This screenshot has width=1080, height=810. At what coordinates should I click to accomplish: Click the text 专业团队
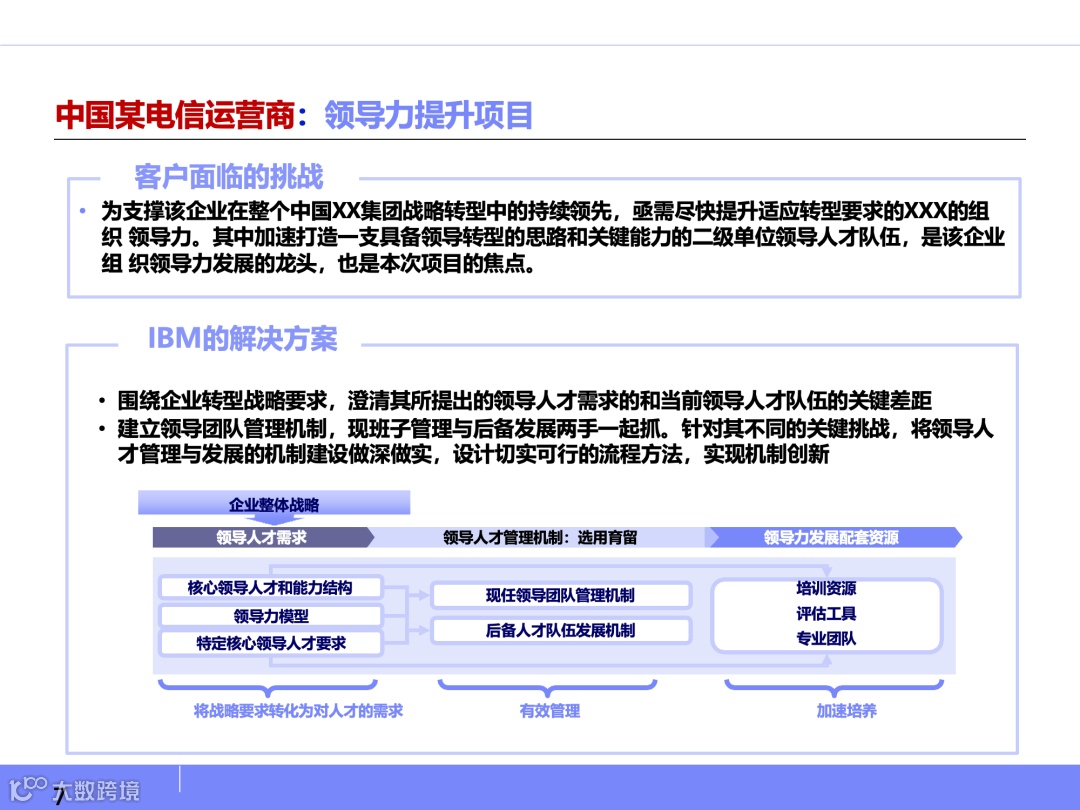[826, 638]
